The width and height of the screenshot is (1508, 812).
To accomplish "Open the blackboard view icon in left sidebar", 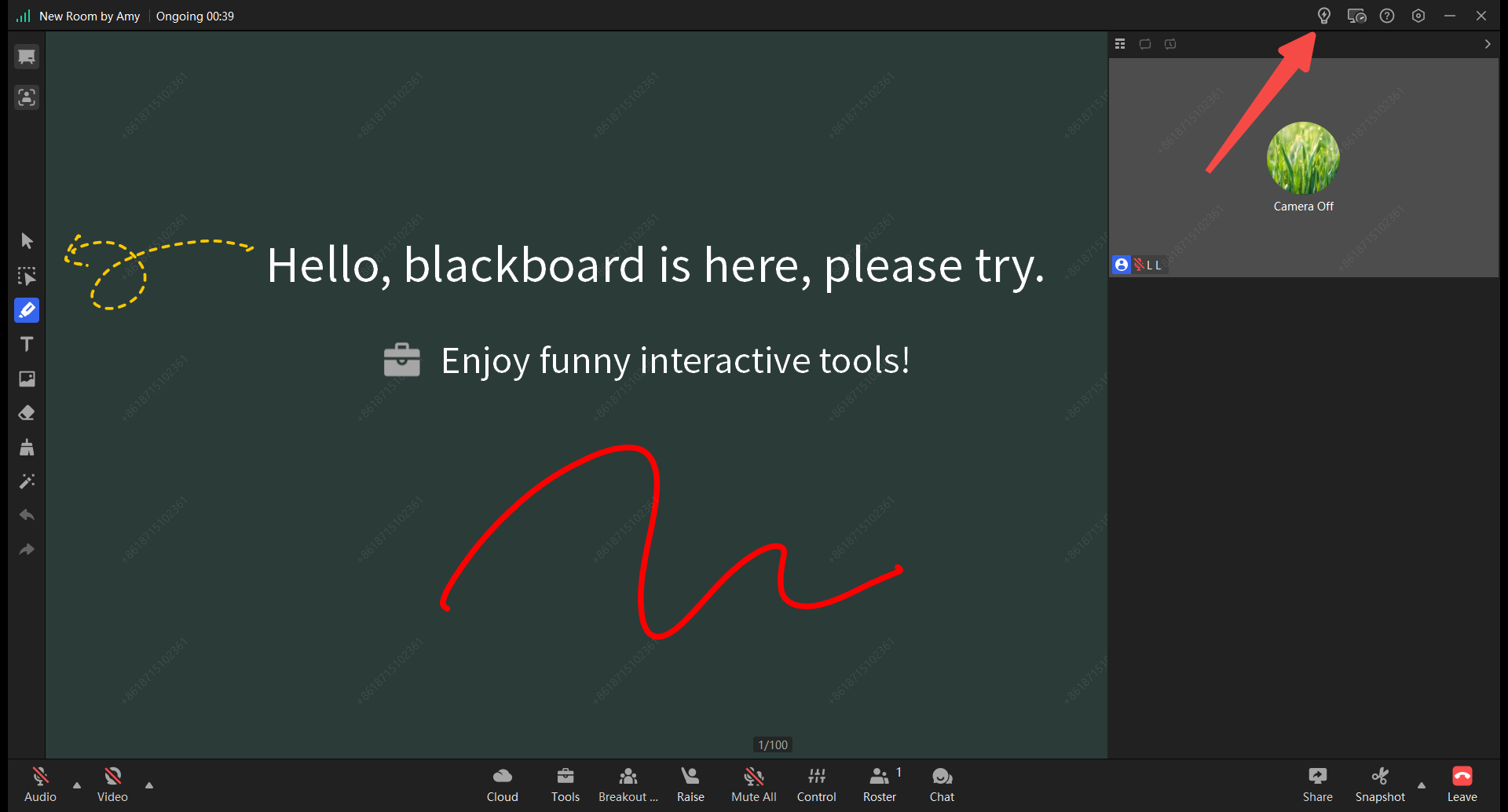I will [x=27, y=57].
